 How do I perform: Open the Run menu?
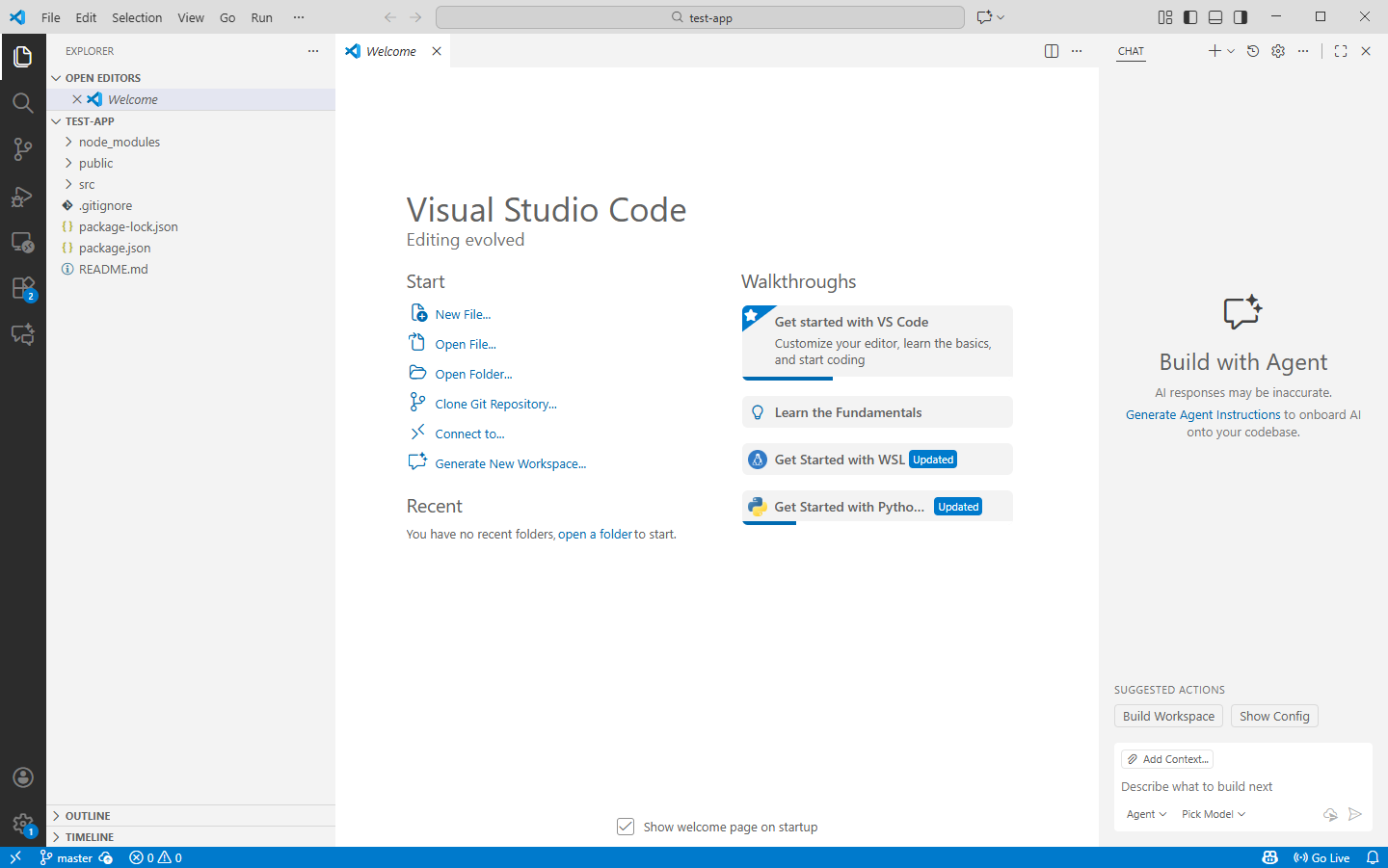click(262, 17)
